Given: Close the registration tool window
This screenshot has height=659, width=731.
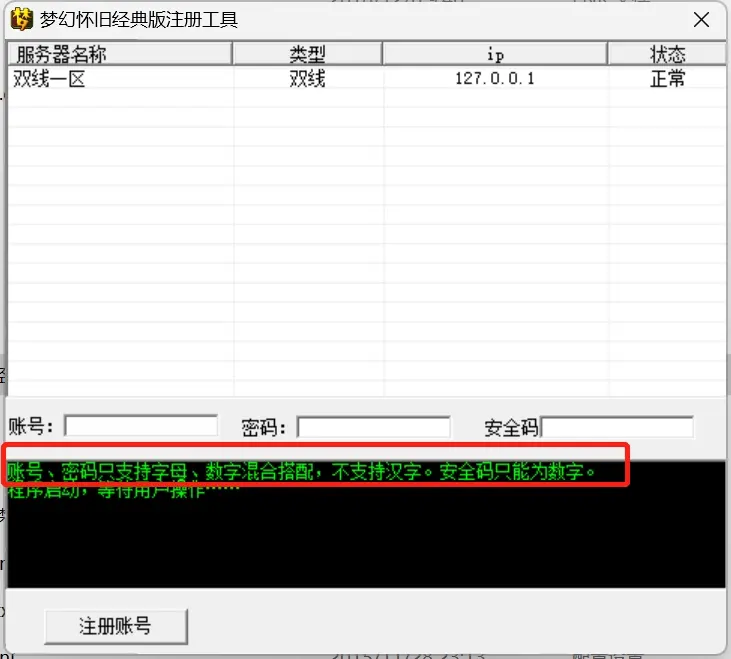Looking at the screenshot, I should [701, 20].
